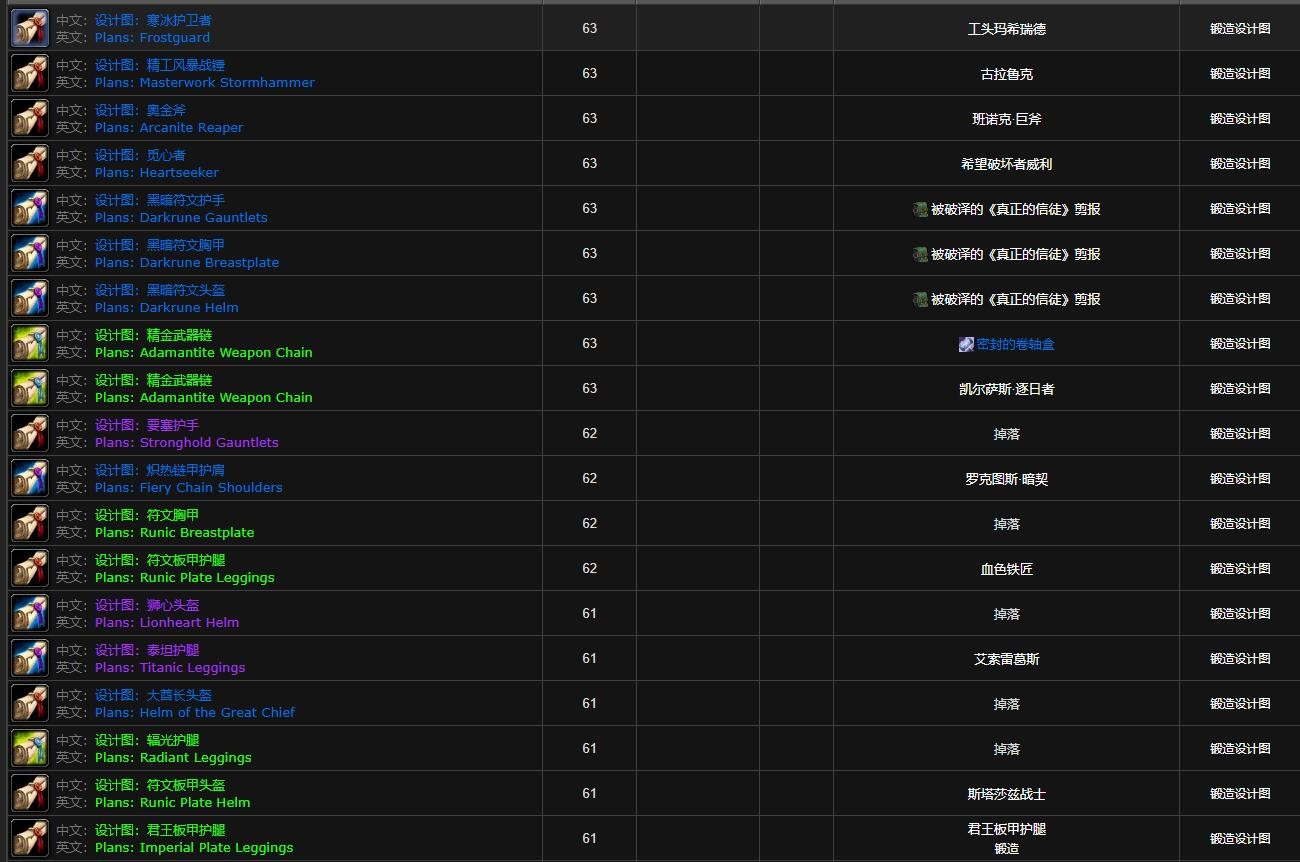Image resolution: width=1300 pixels, height=862 pixels.
Task: Click the 工头玛希瑞德 source name
Action: [1006, 29]
